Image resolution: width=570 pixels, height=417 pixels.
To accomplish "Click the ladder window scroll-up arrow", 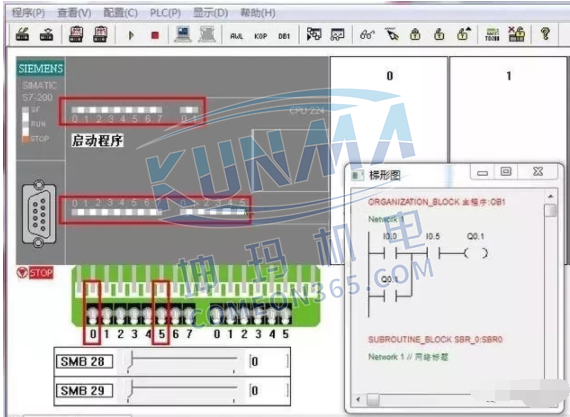I will (551, 196).
